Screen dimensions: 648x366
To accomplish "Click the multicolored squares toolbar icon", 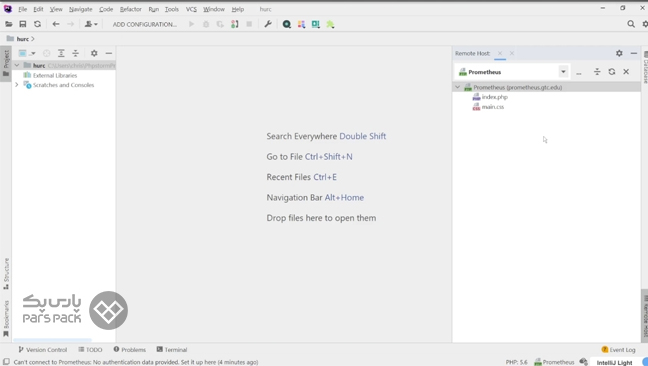I will [301, 24].
